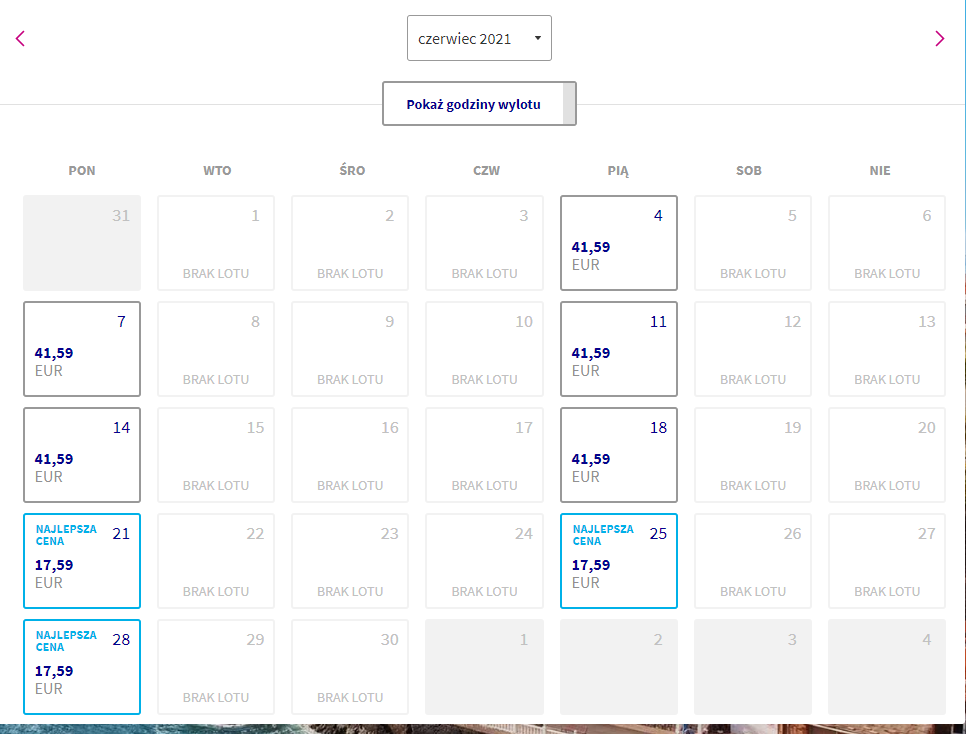Click June 17 no-flight cell

pyautogui.click(x=484, y=455)
